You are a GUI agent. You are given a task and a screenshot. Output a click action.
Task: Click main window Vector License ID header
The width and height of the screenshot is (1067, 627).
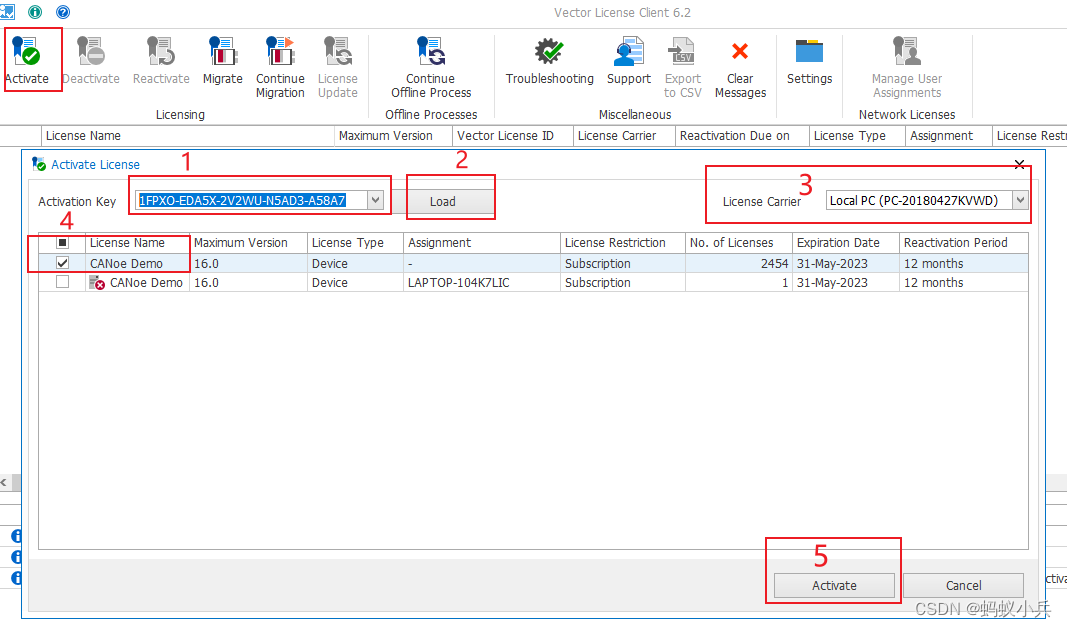point(512,135)
